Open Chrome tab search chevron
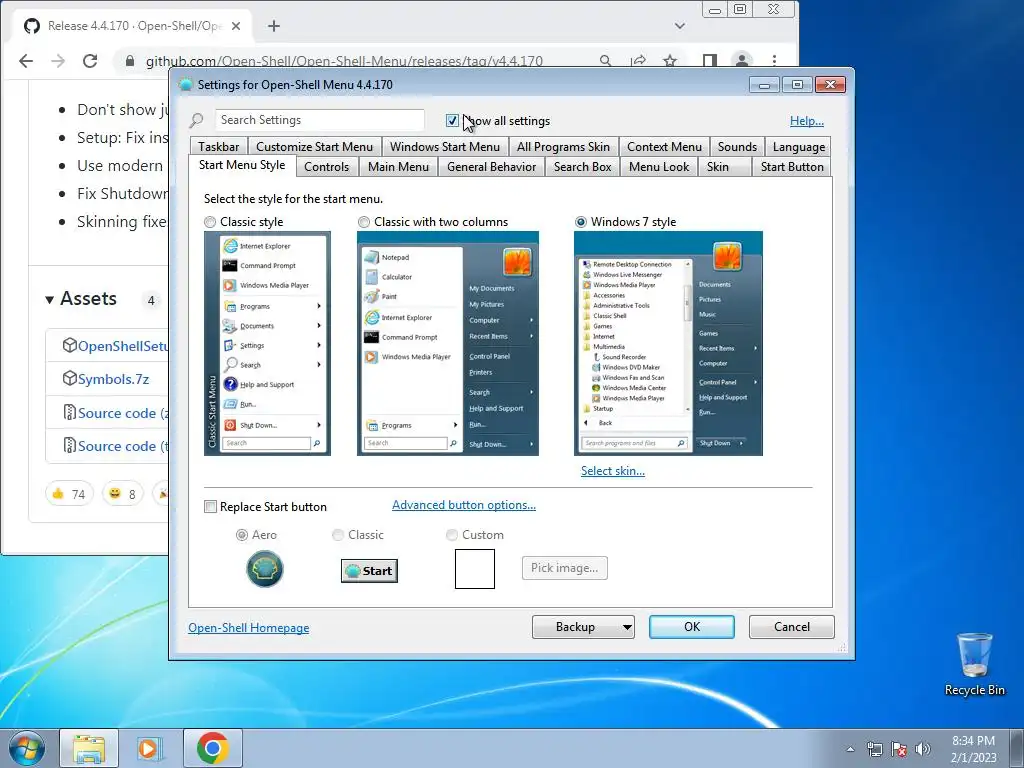Screen dimensions: 1024x768 pos(680,26)
